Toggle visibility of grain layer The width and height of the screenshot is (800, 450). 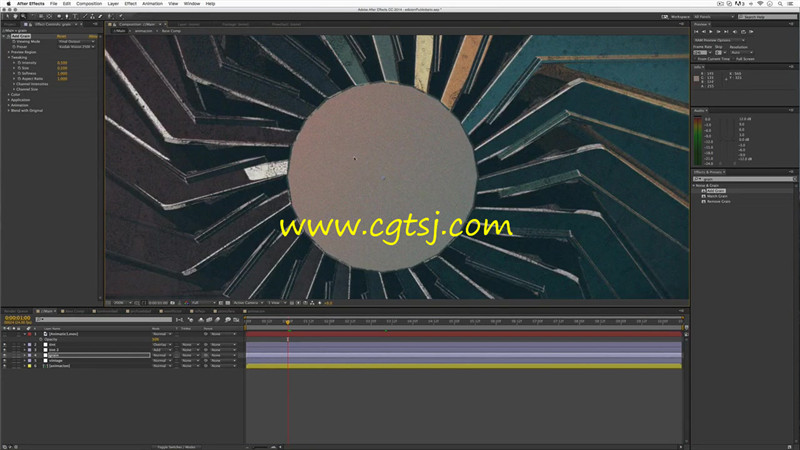(5, 355)
